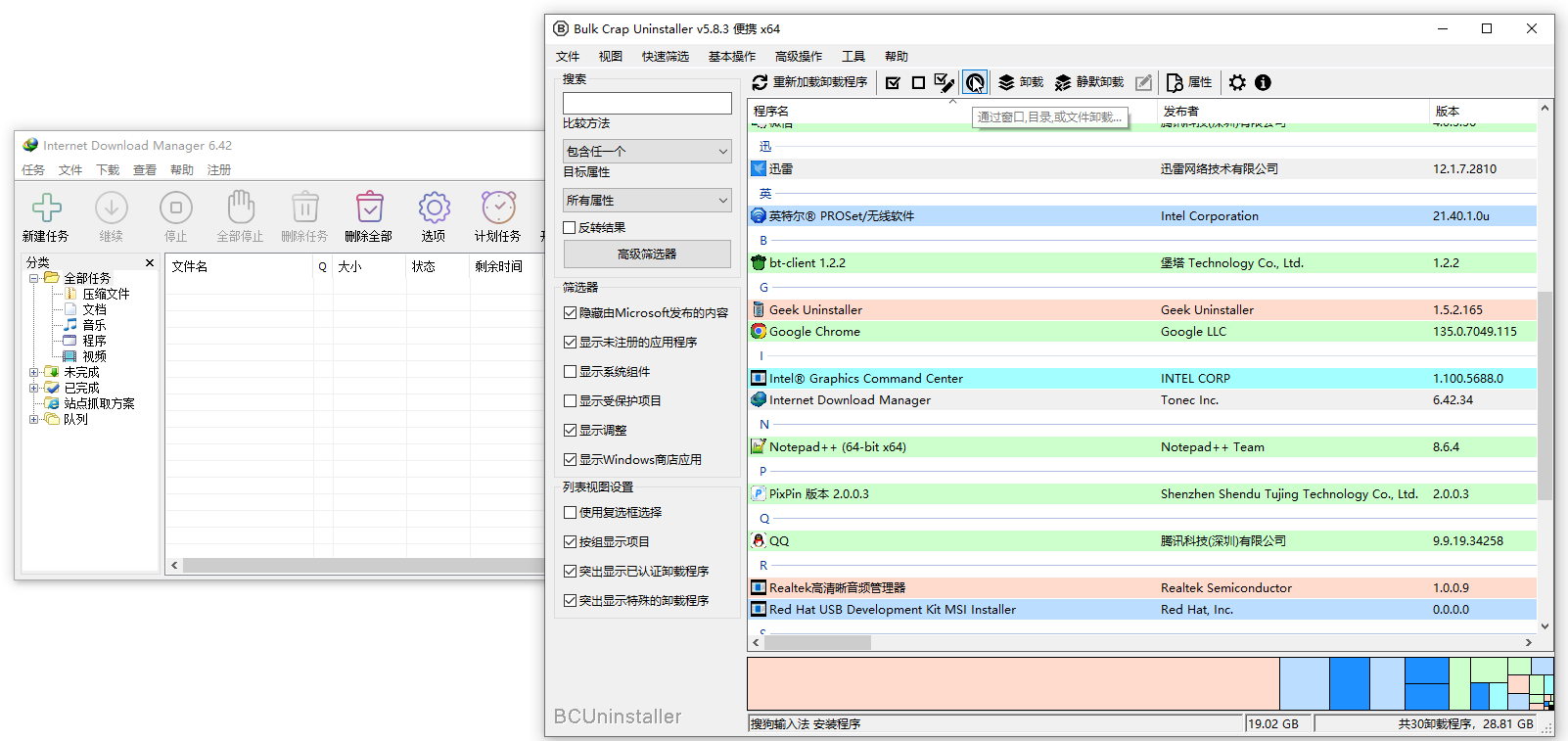Click the reload uninstallers refresh icon
The height and width of the screenshot is (741, 1568).
tap(760, 82)
